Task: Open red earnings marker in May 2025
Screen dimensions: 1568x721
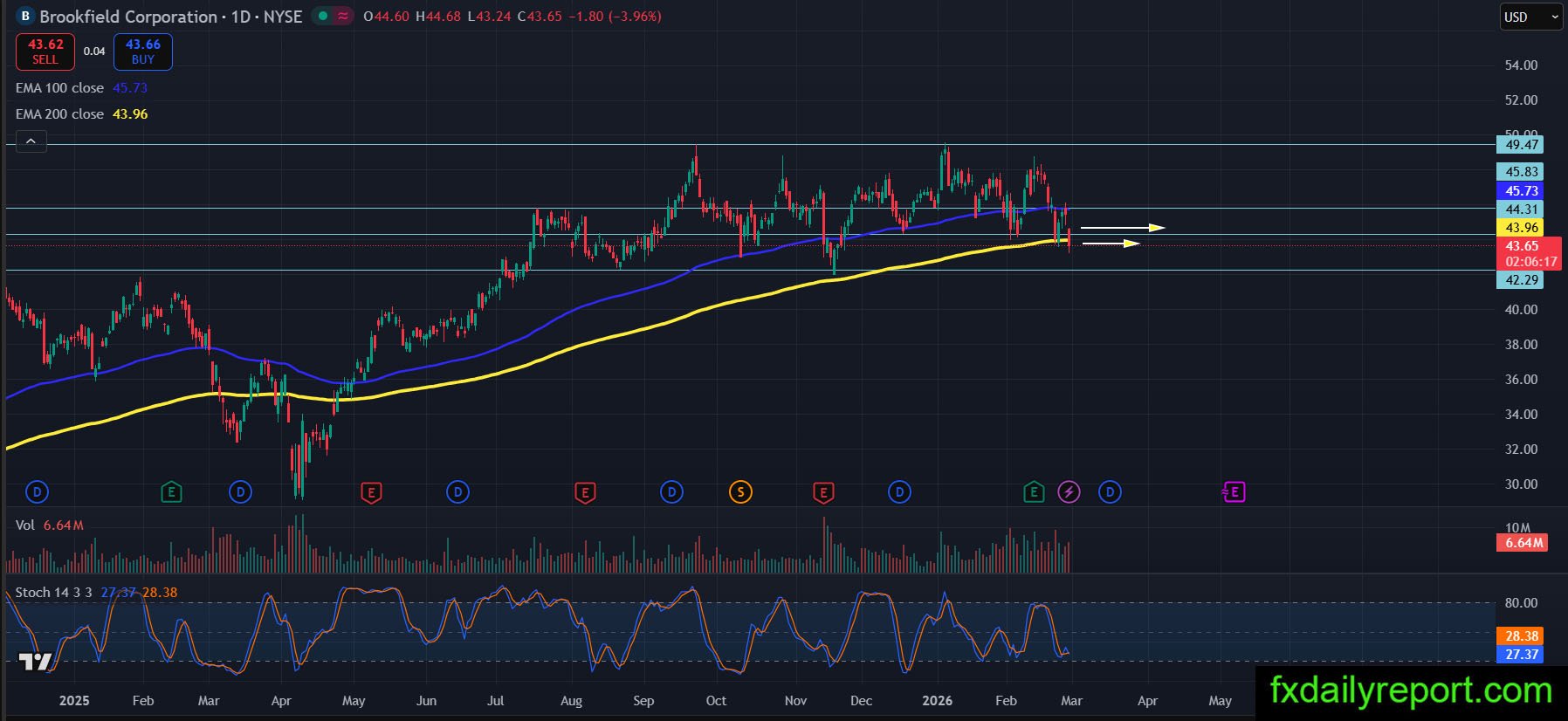Action: (x=371, y=492)
